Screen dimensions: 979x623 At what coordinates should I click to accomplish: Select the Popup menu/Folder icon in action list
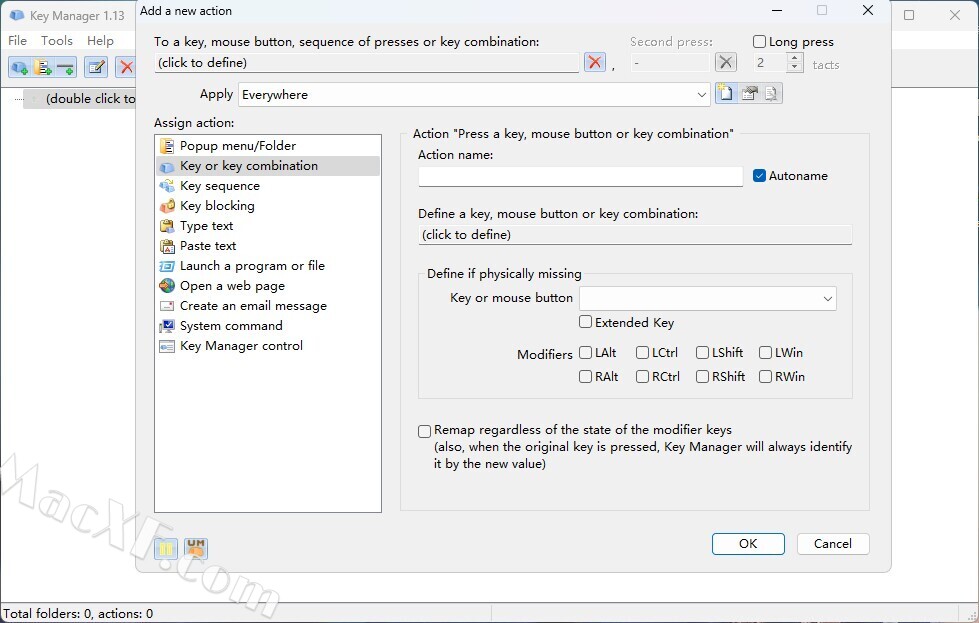167,146
